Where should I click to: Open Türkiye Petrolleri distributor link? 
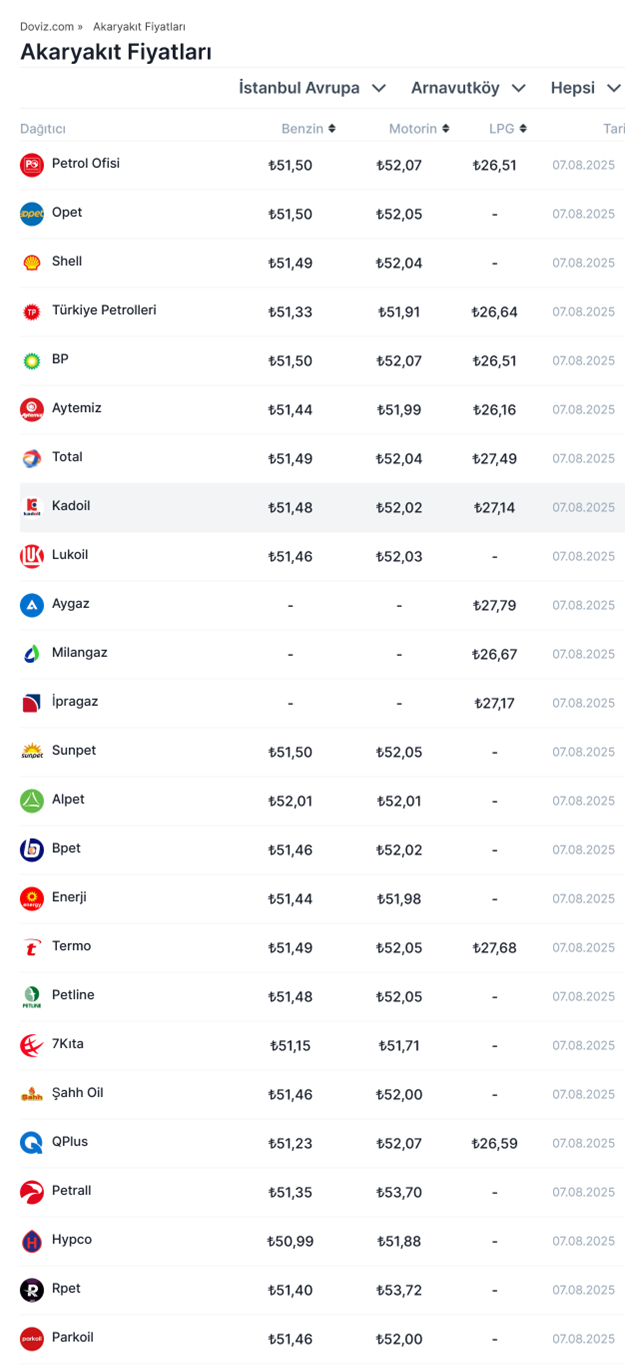(104, 310)
